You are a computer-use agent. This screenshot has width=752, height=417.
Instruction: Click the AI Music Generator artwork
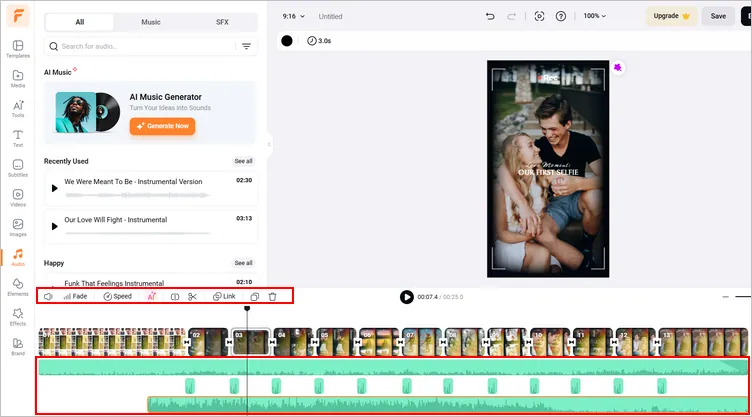(88, 112)
